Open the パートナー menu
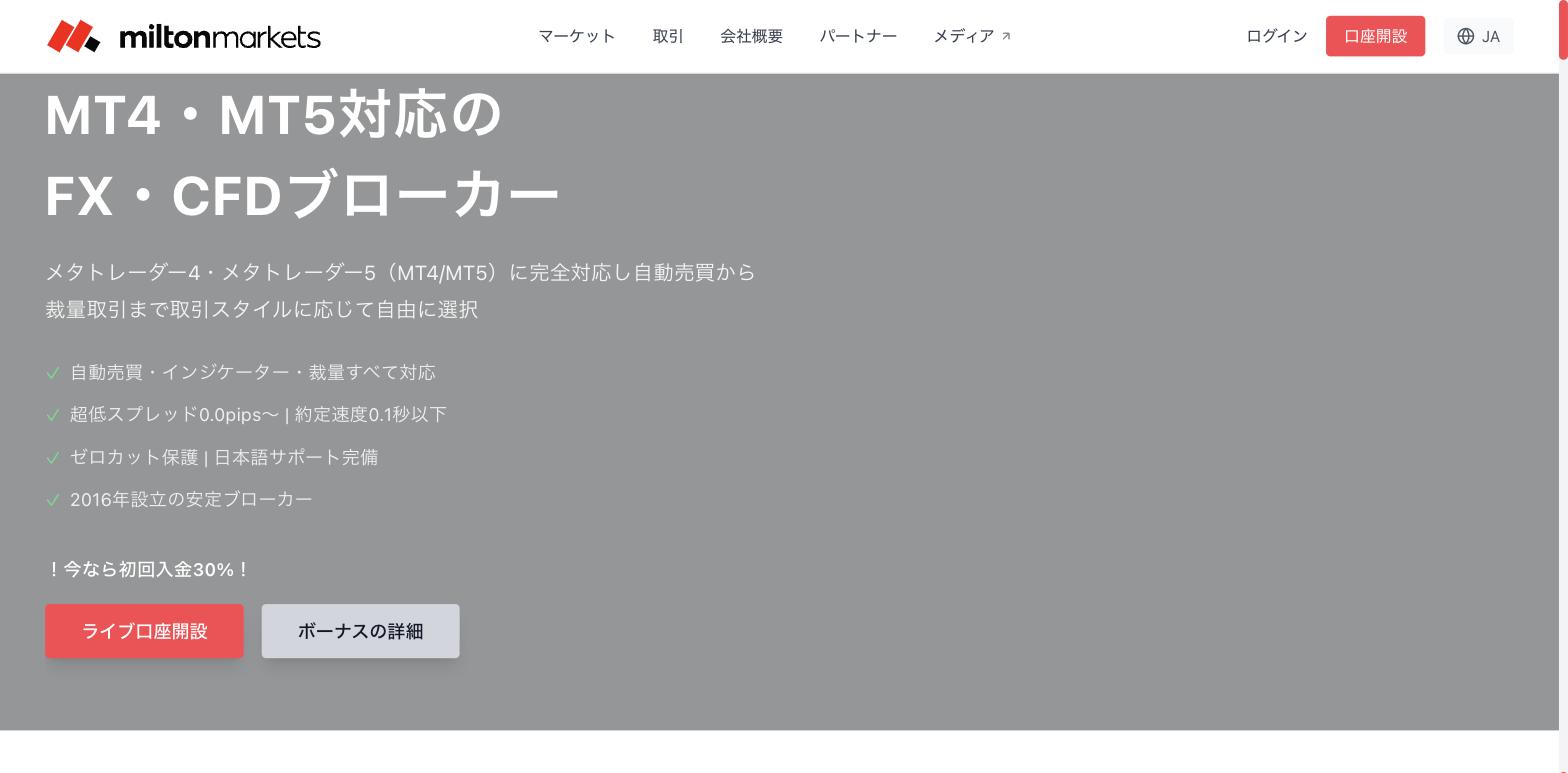1568x773 pixels. [858, 36]
